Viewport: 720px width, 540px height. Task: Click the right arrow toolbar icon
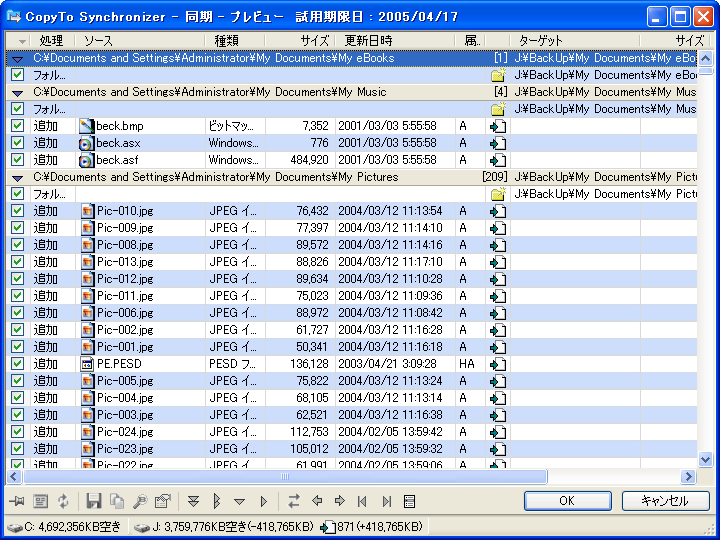[x=340, y=501]
